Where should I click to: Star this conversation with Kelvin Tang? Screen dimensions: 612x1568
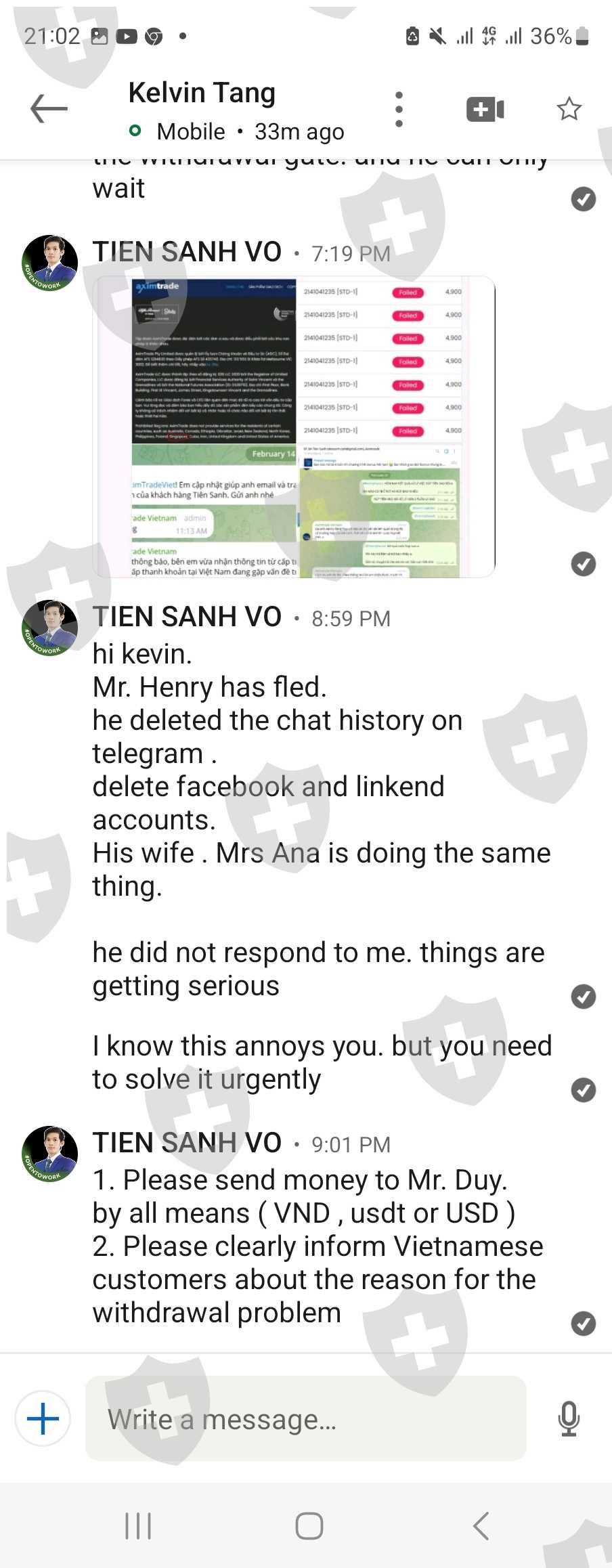(x=569, y=109)
